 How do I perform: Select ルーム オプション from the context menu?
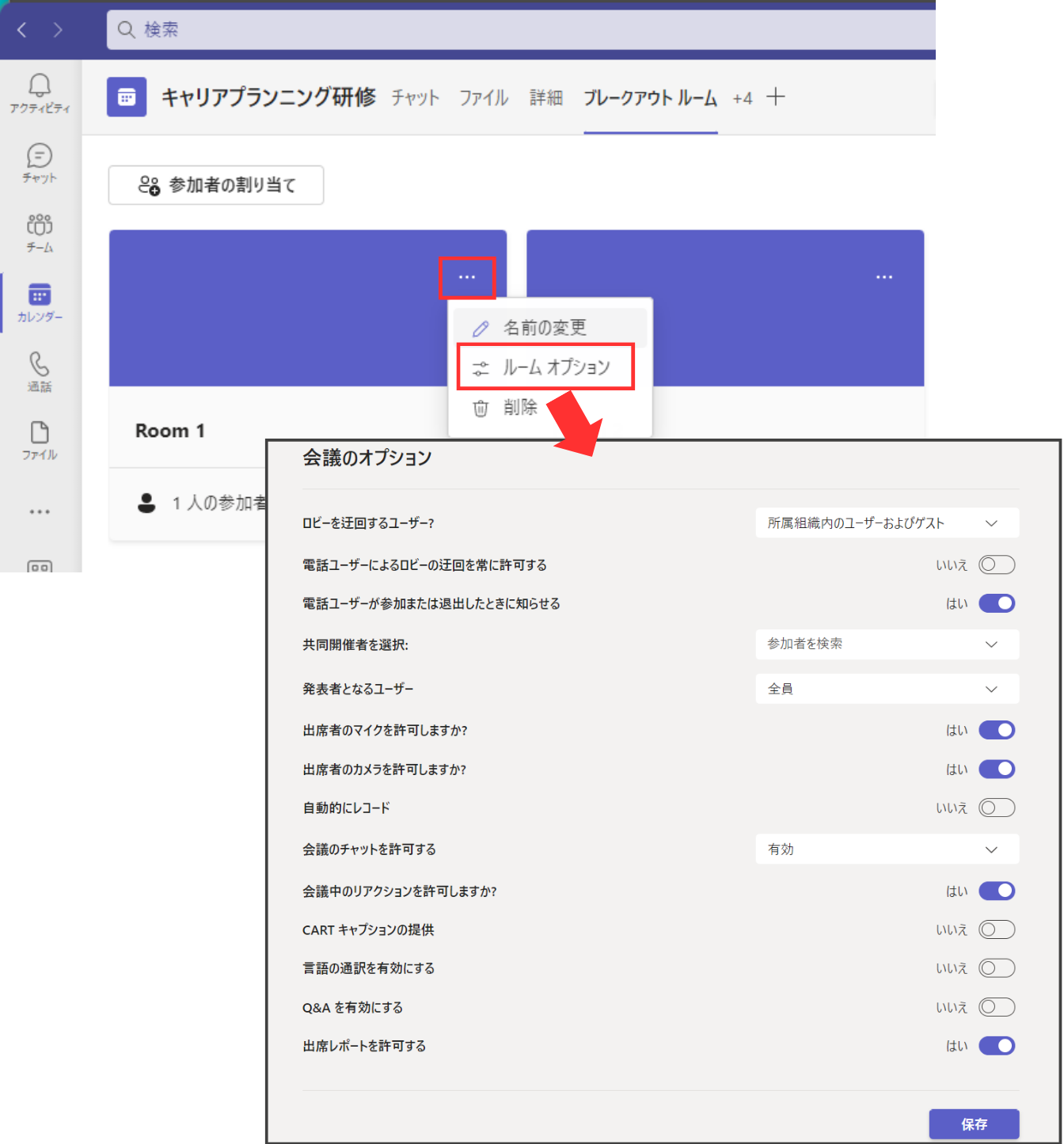pos(545,367)
